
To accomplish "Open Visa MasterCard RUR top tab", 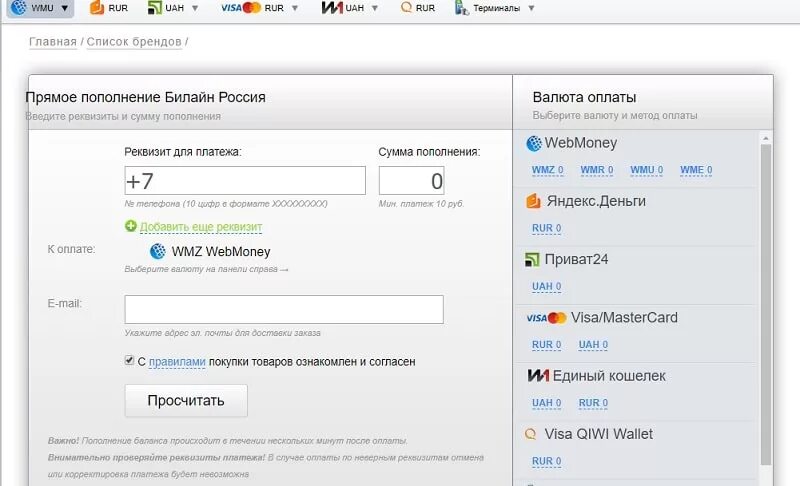I will tap(253, 8).
